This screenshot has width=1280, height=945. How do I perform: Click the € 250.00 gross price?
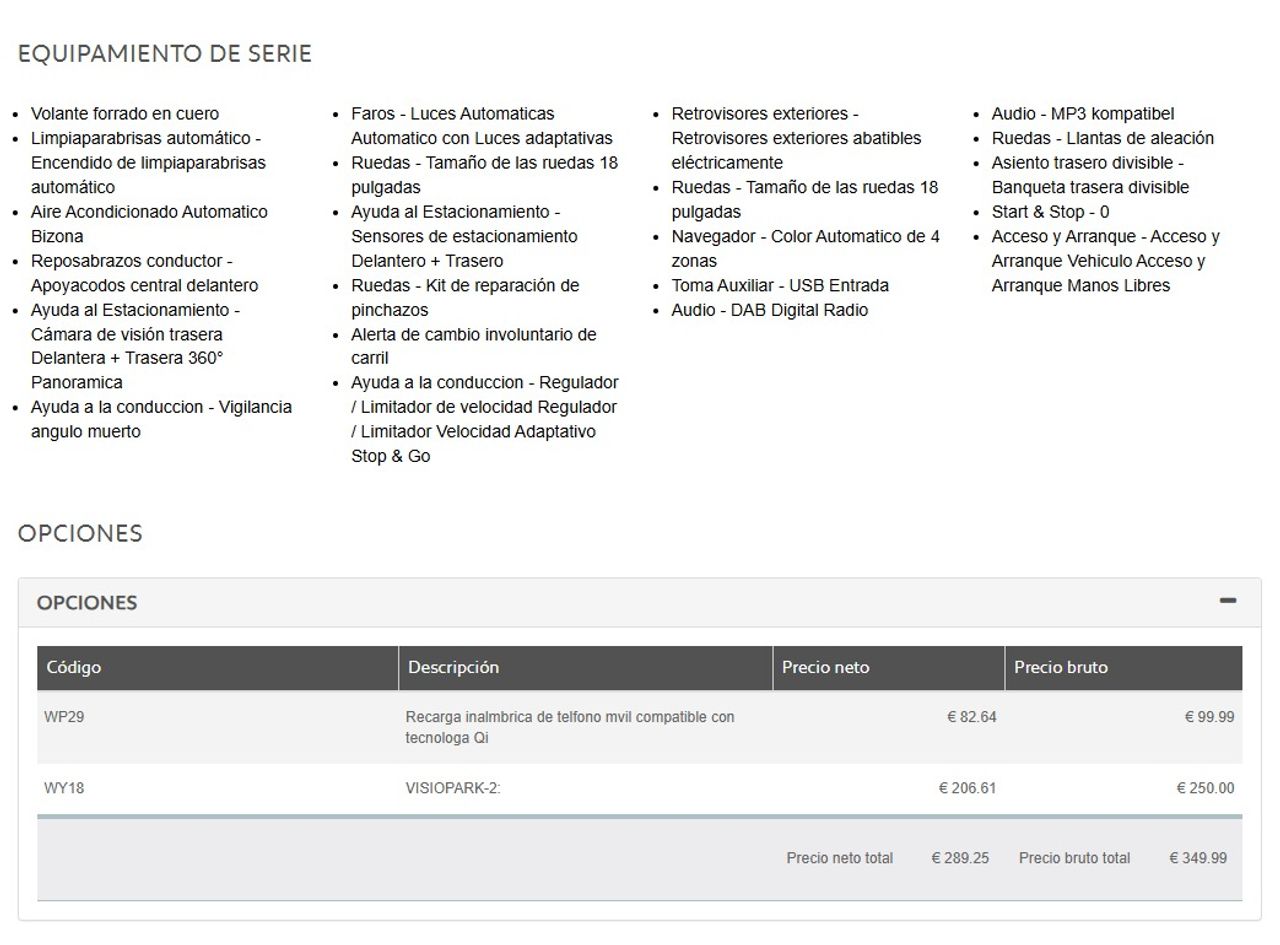(1204, 788)
